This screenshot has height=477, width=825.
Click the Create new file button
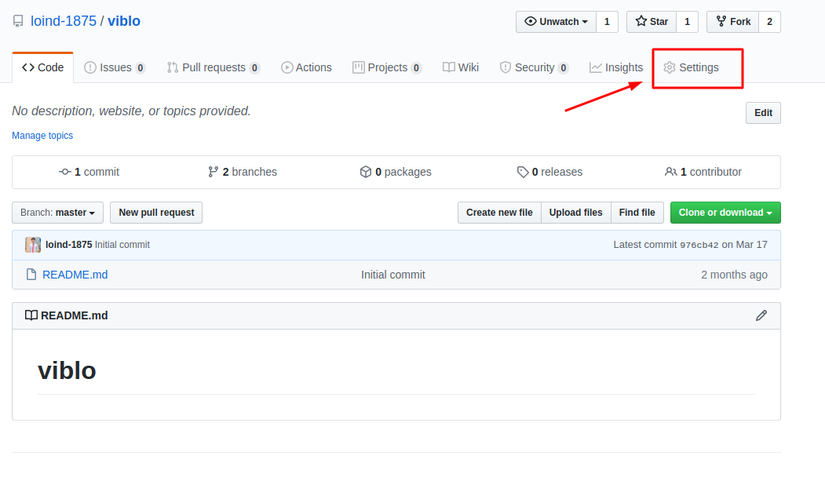coord(499,212)
